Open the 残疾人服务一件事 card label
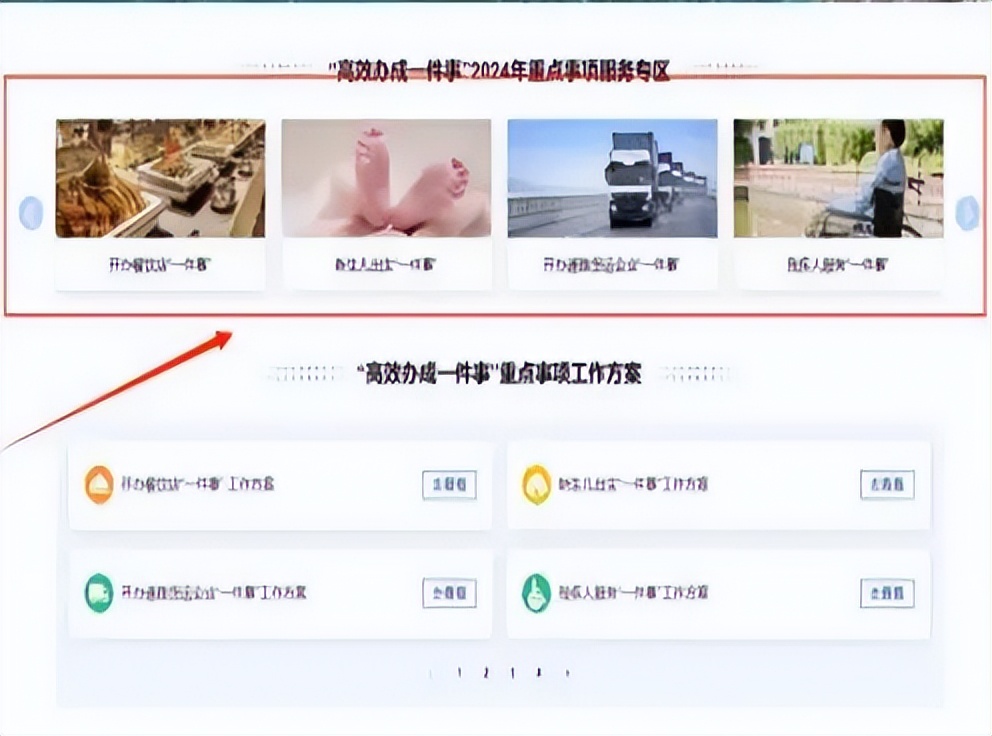This screenshot has width=992, height=736. (x=838, y=265)
